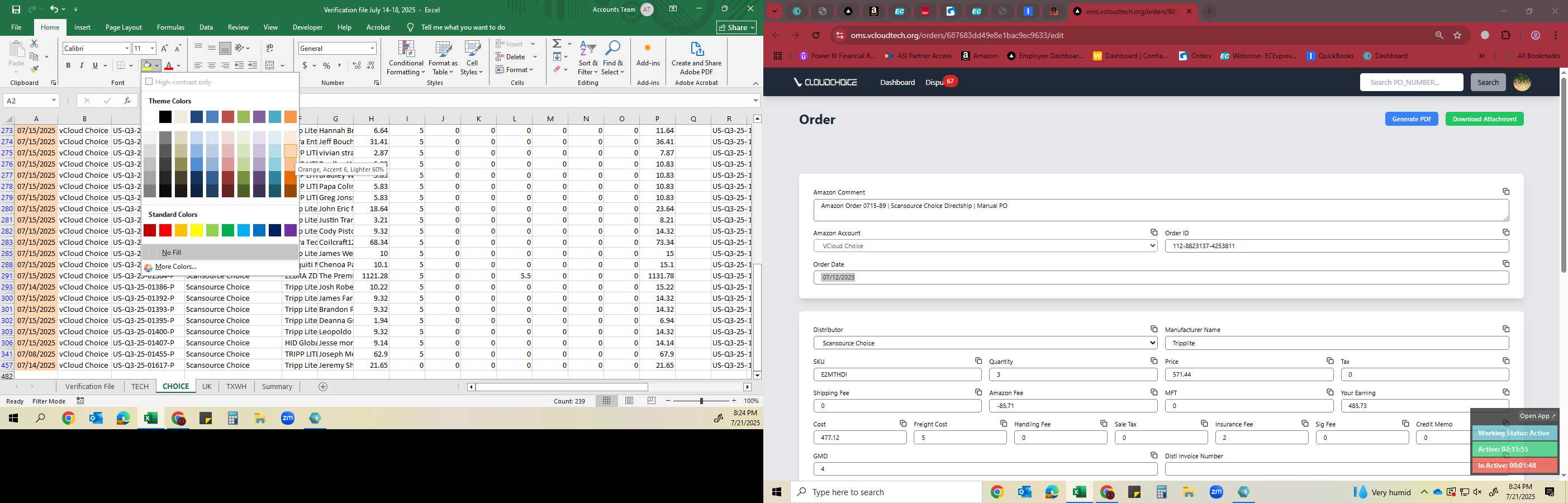
Task: Expand the Font Color dropdown arrow
Action: click(x=179, y=66)
